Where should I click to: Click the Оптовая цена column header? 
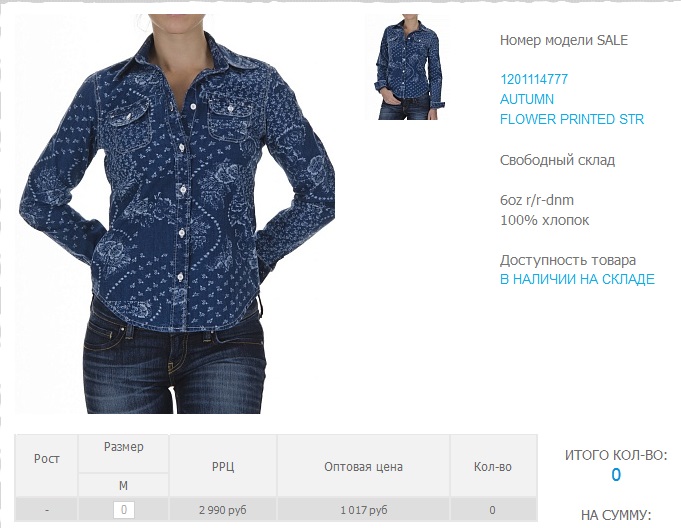[364, 467]
